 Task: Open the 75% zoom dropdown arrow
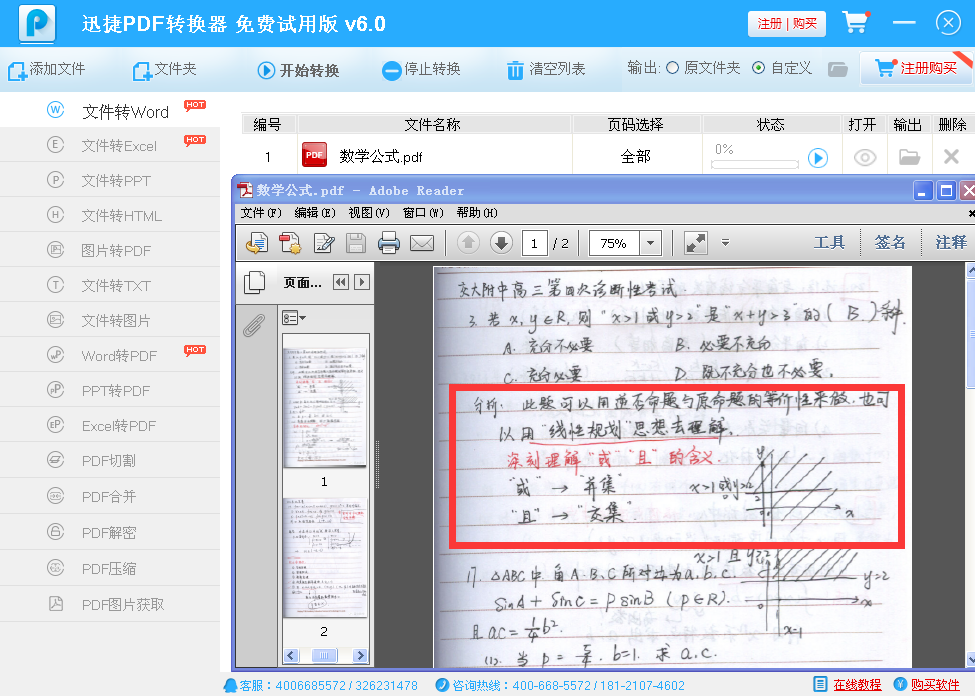coord(650,243)
